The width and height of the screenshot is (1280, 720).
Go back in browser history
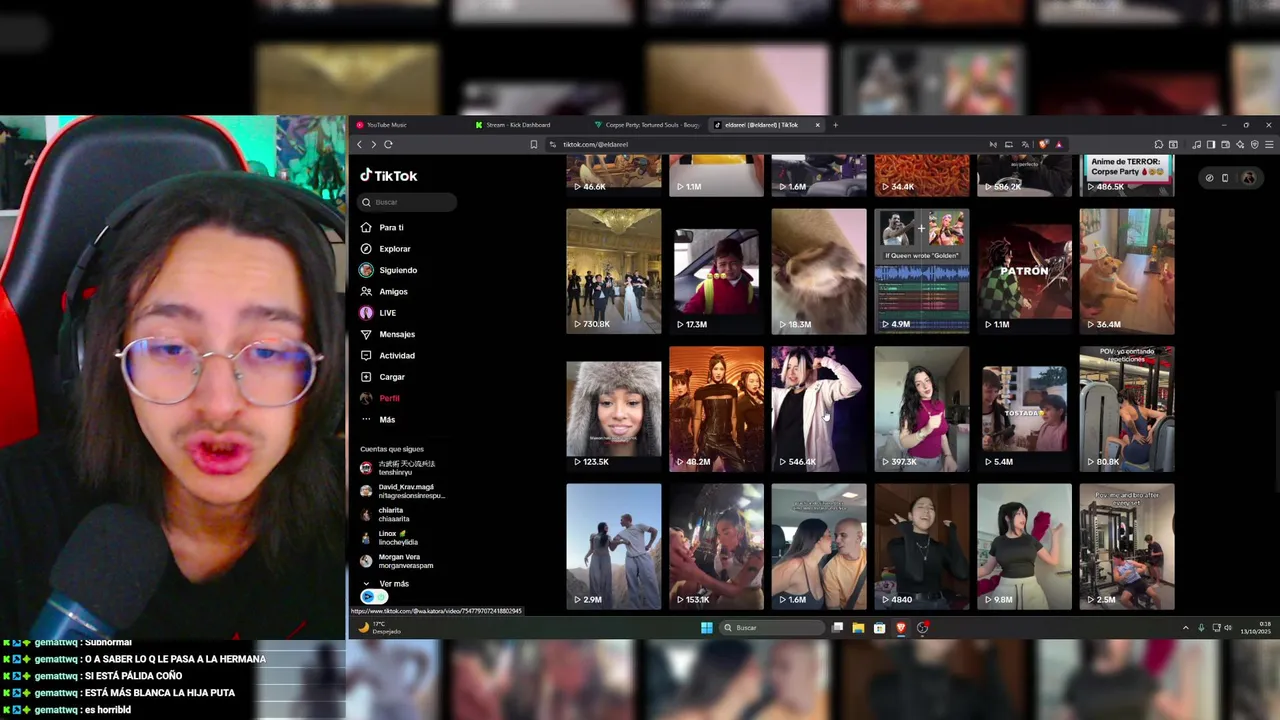(359, 145)
